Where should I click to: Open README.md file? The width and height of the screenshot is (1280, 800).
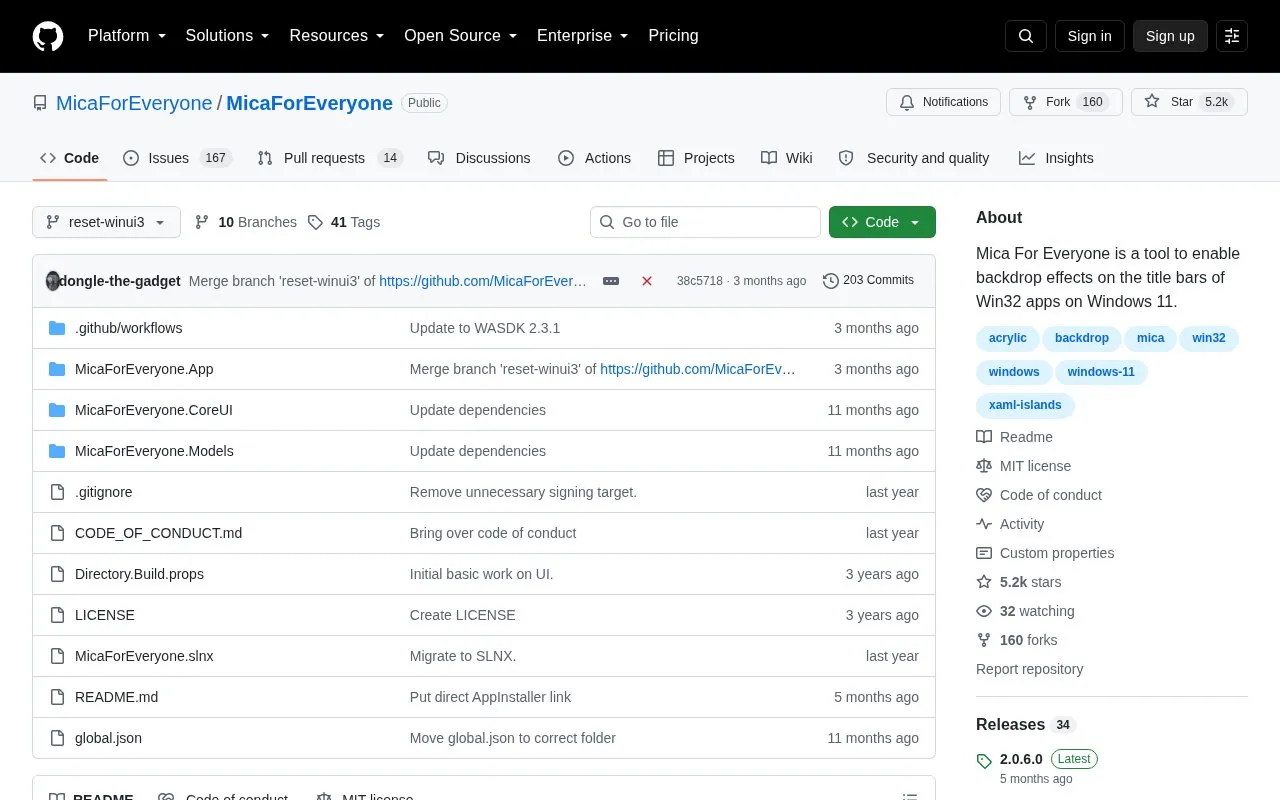coord(116,697)
